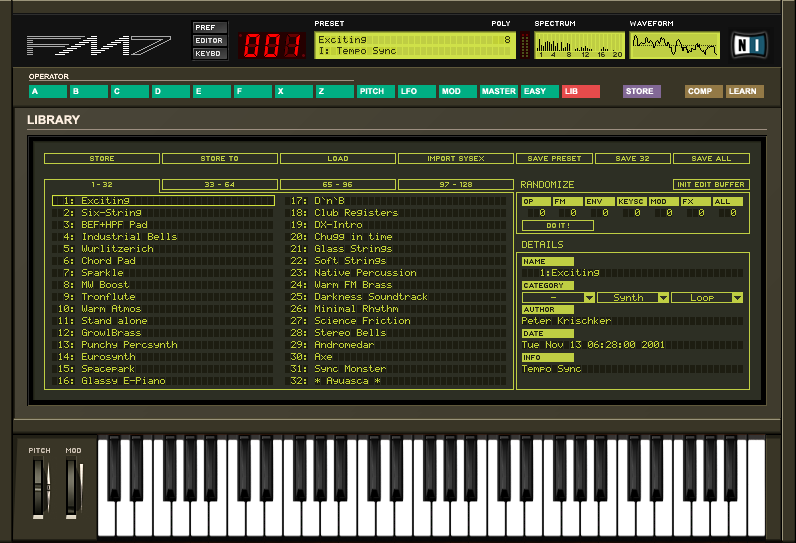The height and width of the screenshot is (543, 796).
Task: Switch to presets 97 - 128 tab
Action: point(456,185)
